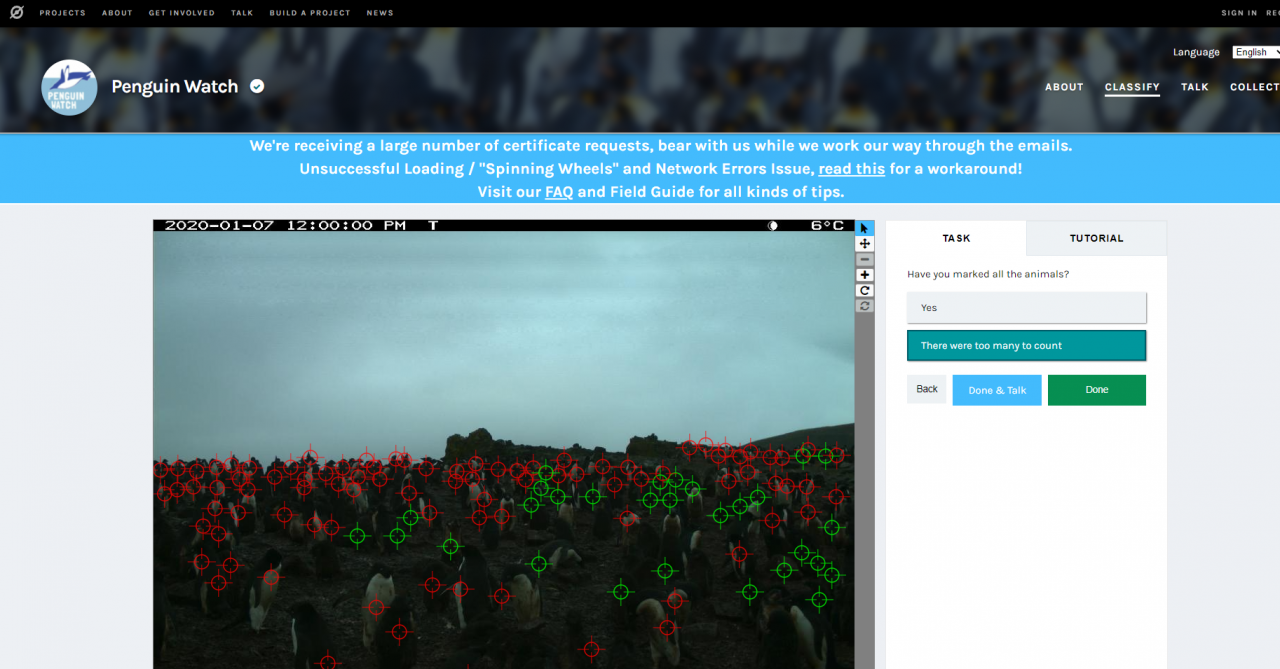Select the project Classify tab

pos(1132,87)
